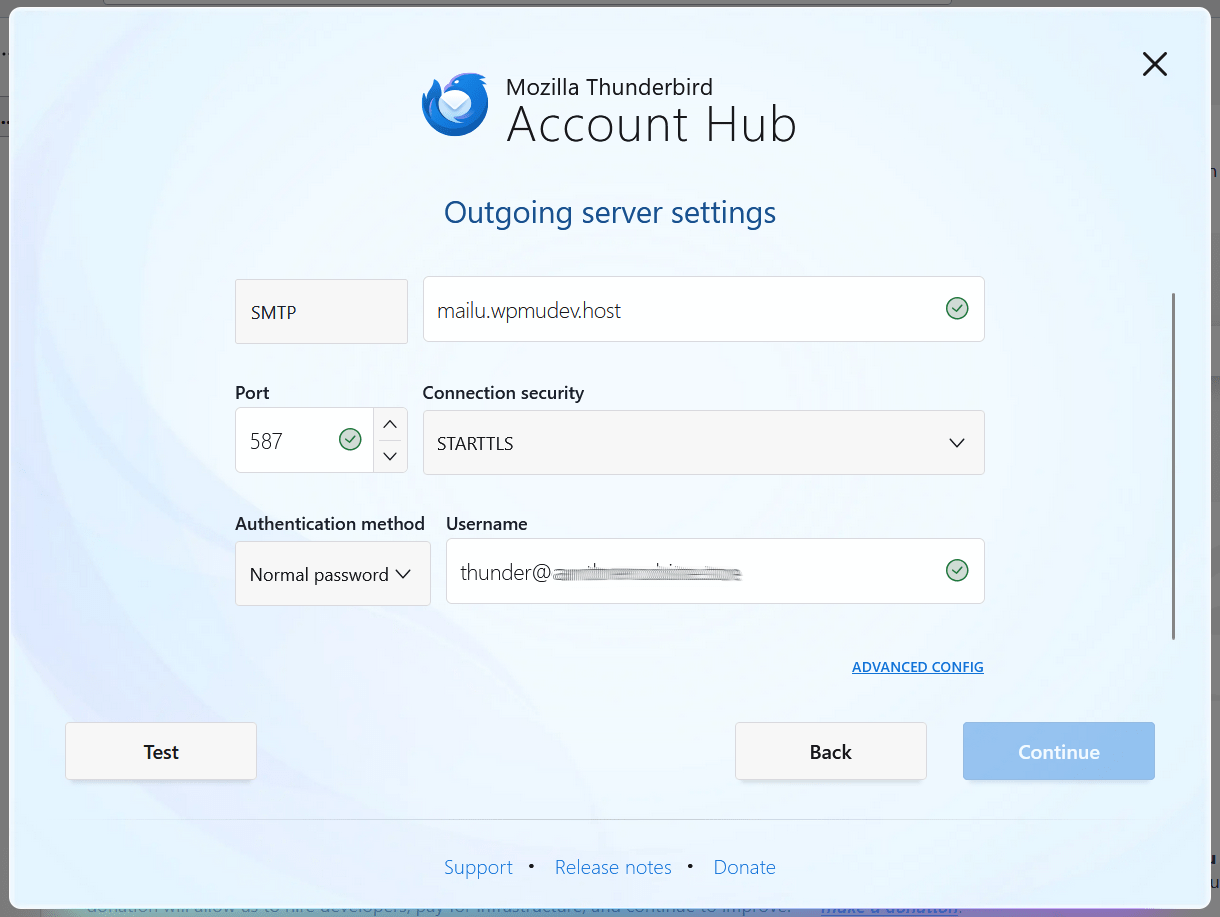1220x917 pixels.
Task: Click the green validation checkmark inside the Port field
Action: pyautogui.click(x=350, y=439)
